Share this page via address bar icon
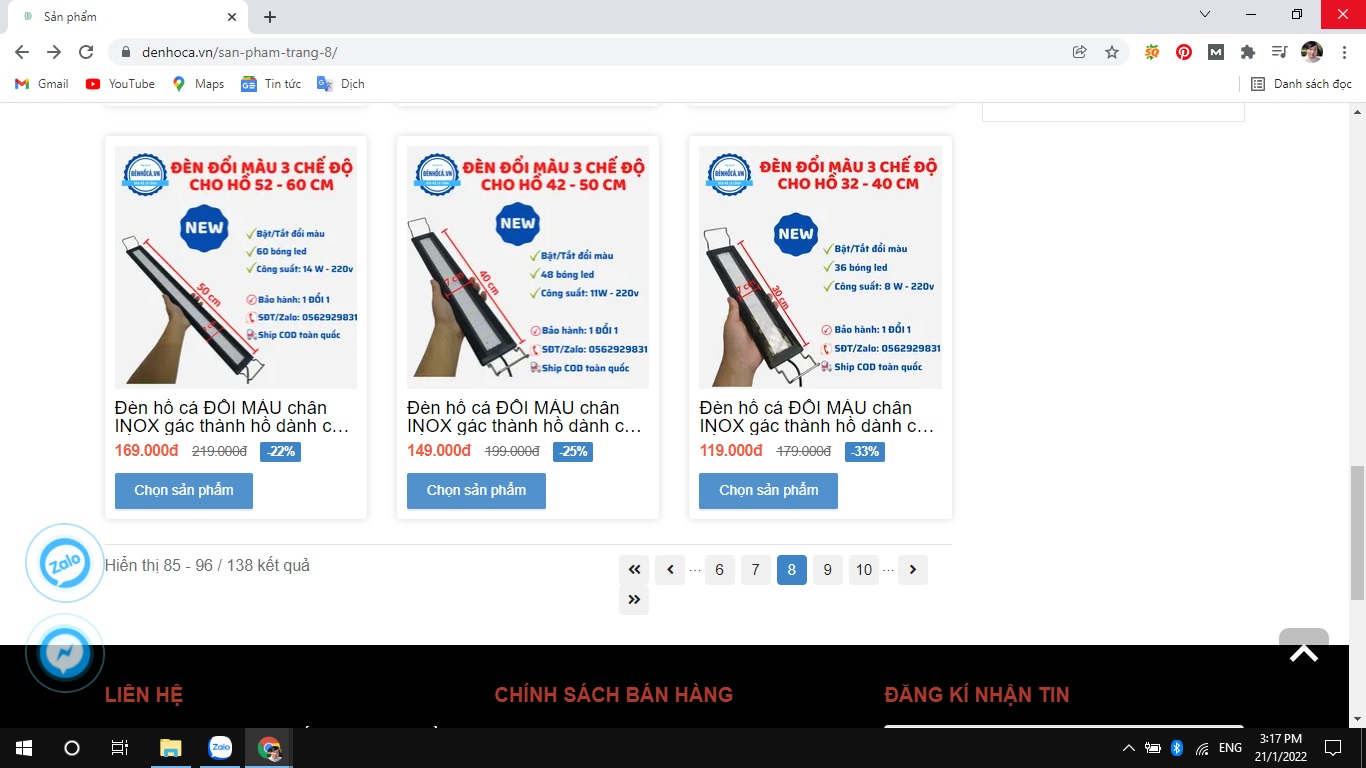 pyautogui.click(x=1080, y=52)
